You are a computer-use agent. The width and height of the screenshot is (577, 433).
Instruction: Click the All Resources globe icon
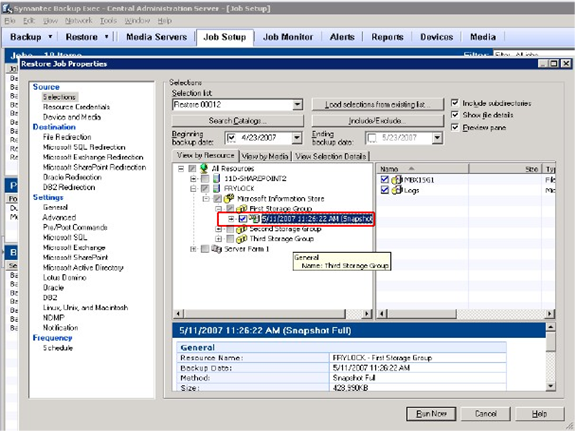click(204, 168)
